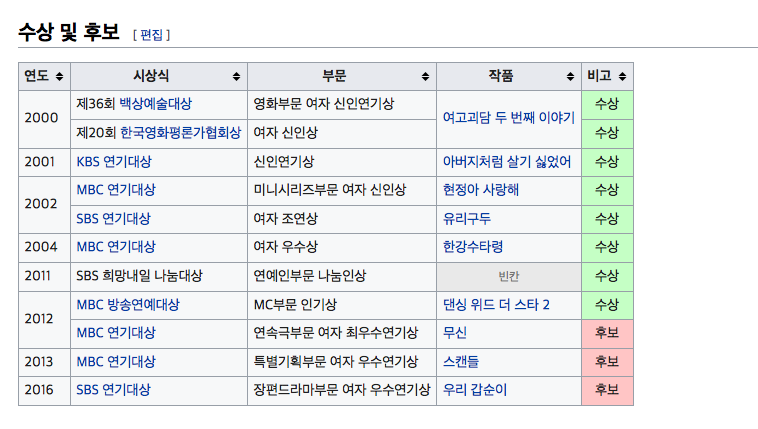Open the 우리 갑순이 link

pos(475,390)
